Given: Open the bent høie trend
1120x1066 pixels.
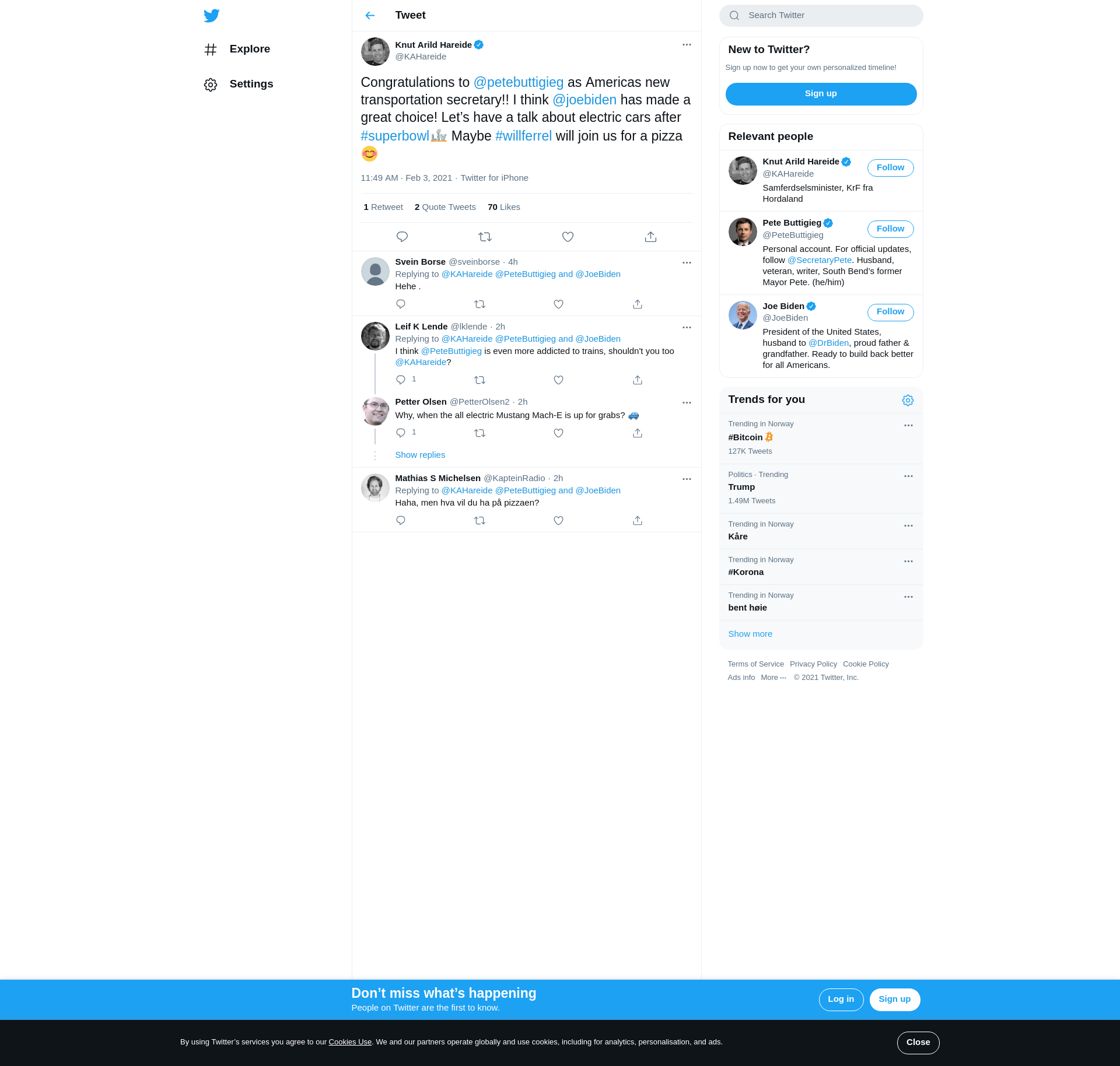Looking at the screenshot, I should coord(821,602).
